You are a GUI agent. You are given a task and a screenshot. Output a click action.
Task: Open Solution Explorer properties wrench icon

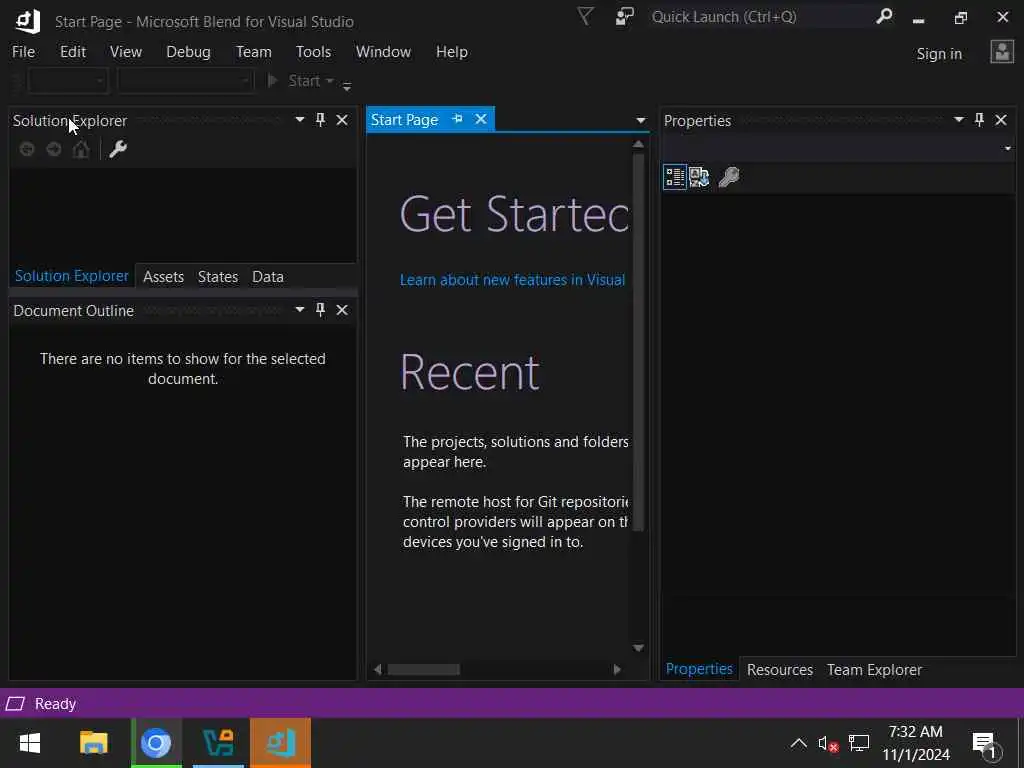point(118,149)
